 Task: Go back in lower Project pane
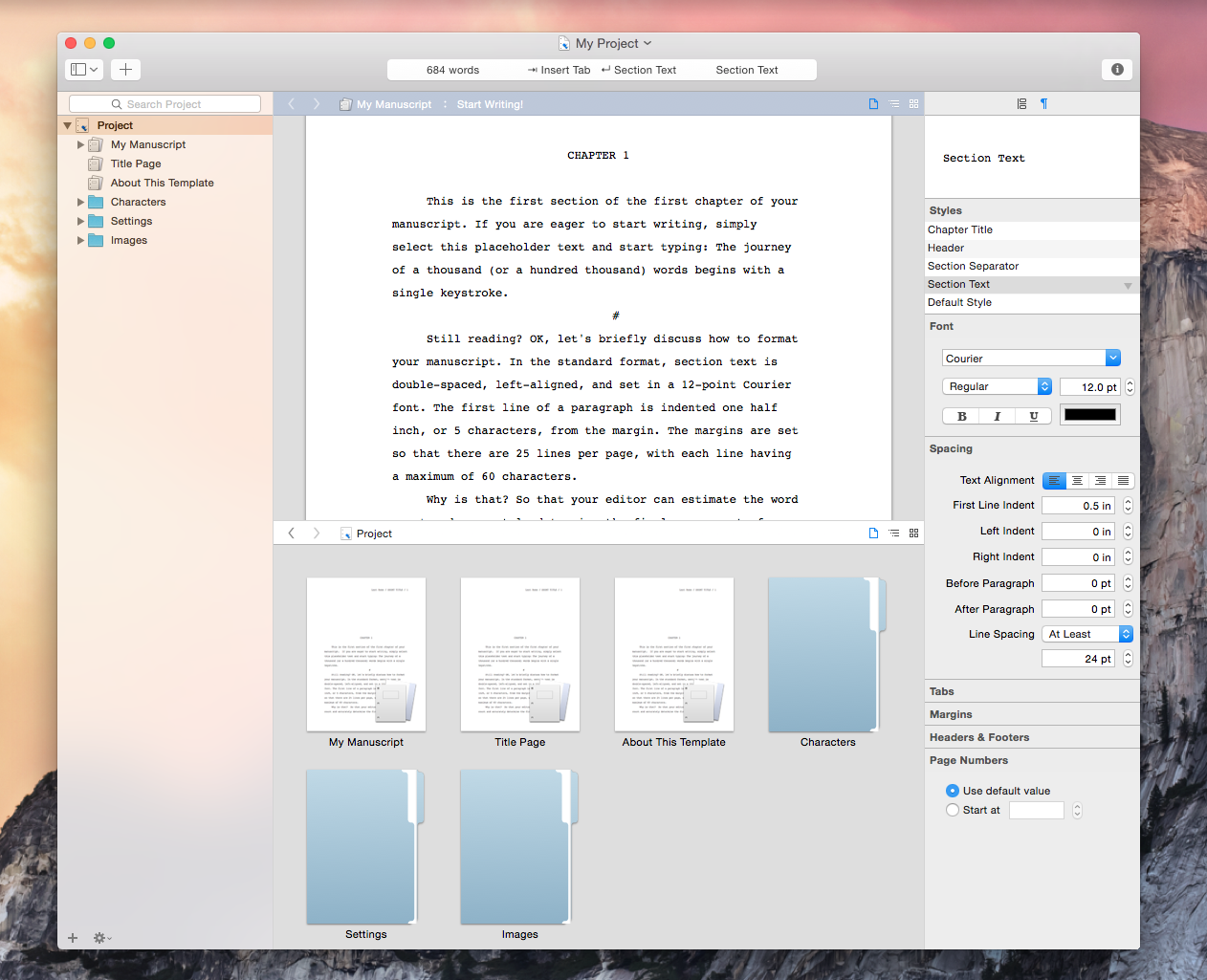coord(292,534)
